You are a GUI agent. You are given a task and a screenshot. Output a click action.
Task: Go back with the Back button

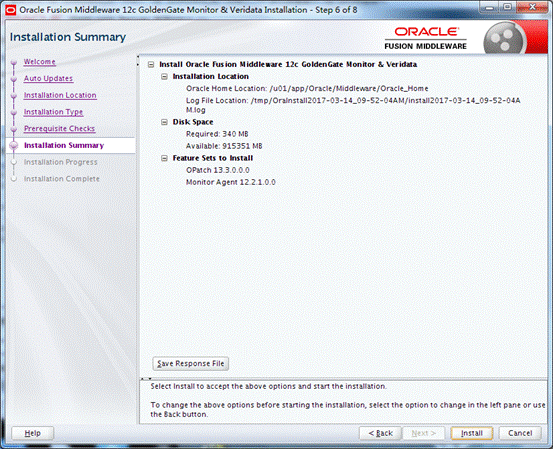380,433
